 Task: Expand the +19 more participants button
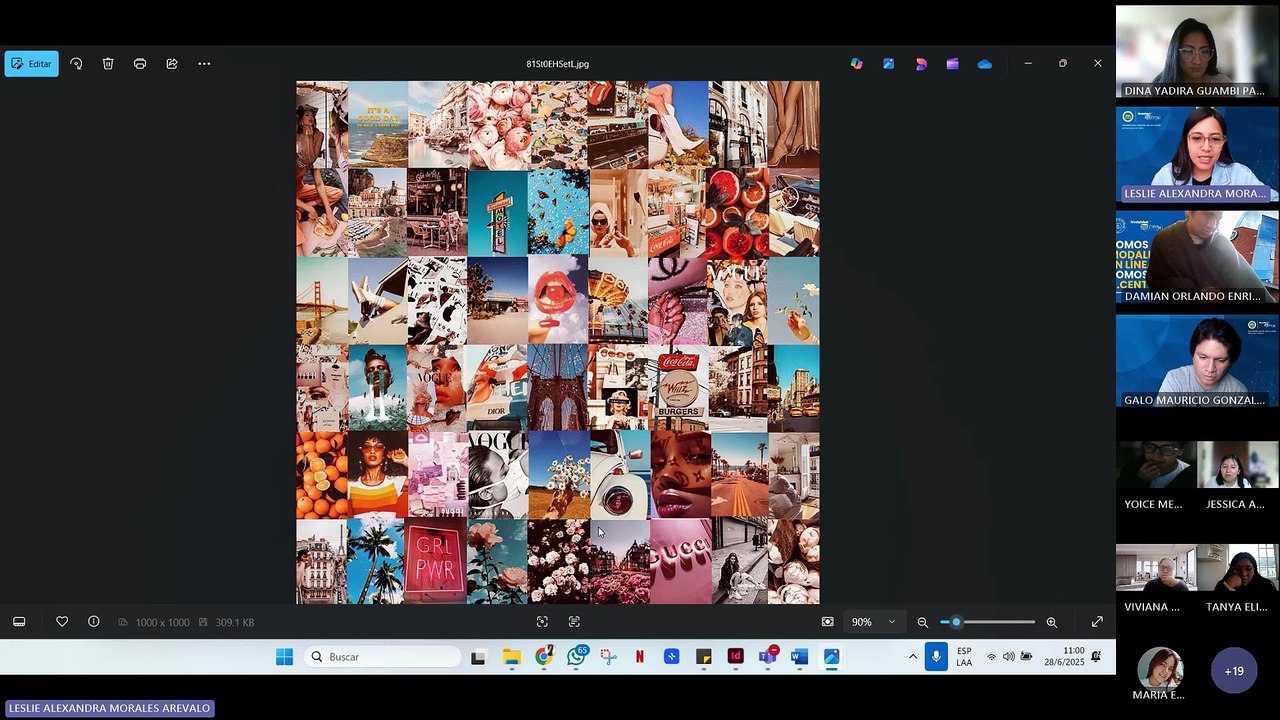(x=1234, y=671)
